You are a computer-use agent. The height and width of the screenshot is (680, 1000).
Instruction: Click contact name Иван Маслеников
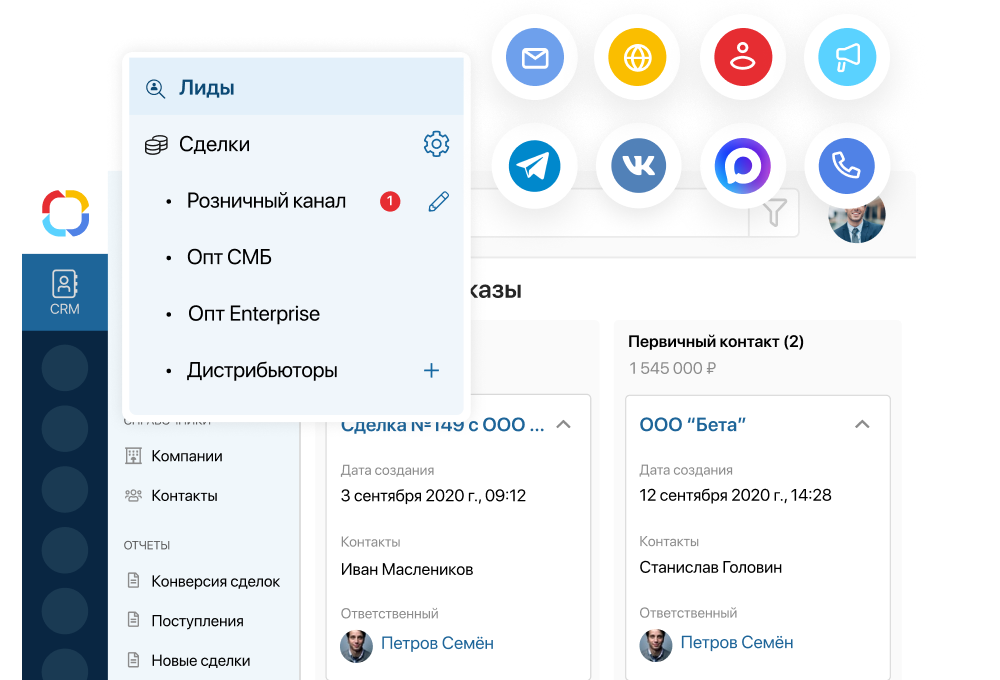(407, 569)
